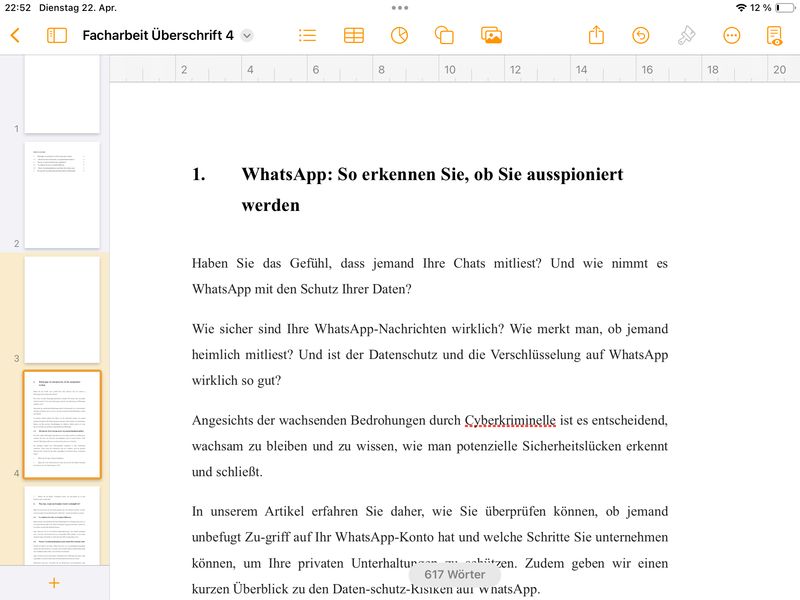Insert a chart with the pie icon
The image size is (800, 600).
pyautogui.click(x=399, y=35)
